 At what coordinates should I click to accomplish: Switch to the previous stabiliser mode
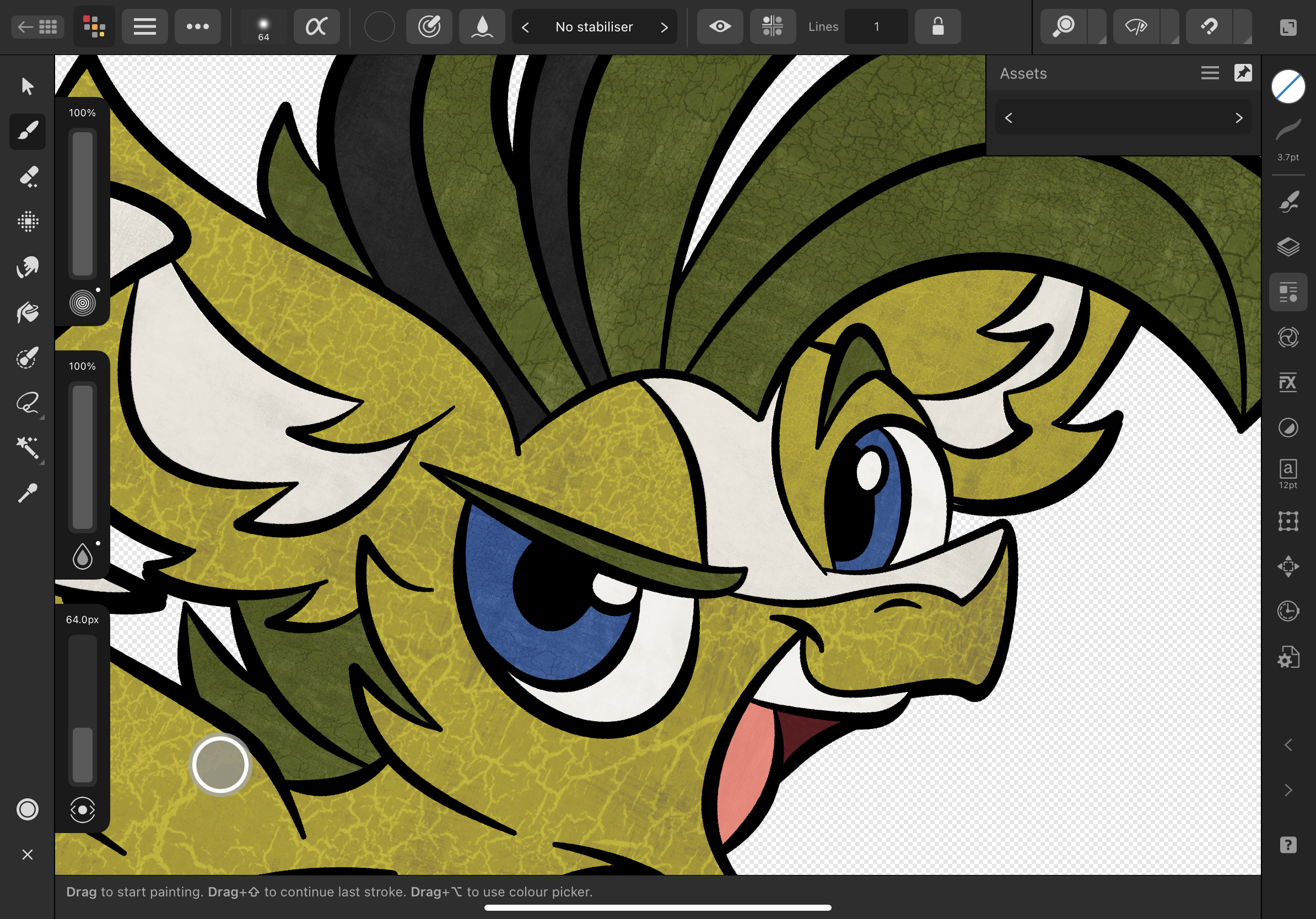526,27
